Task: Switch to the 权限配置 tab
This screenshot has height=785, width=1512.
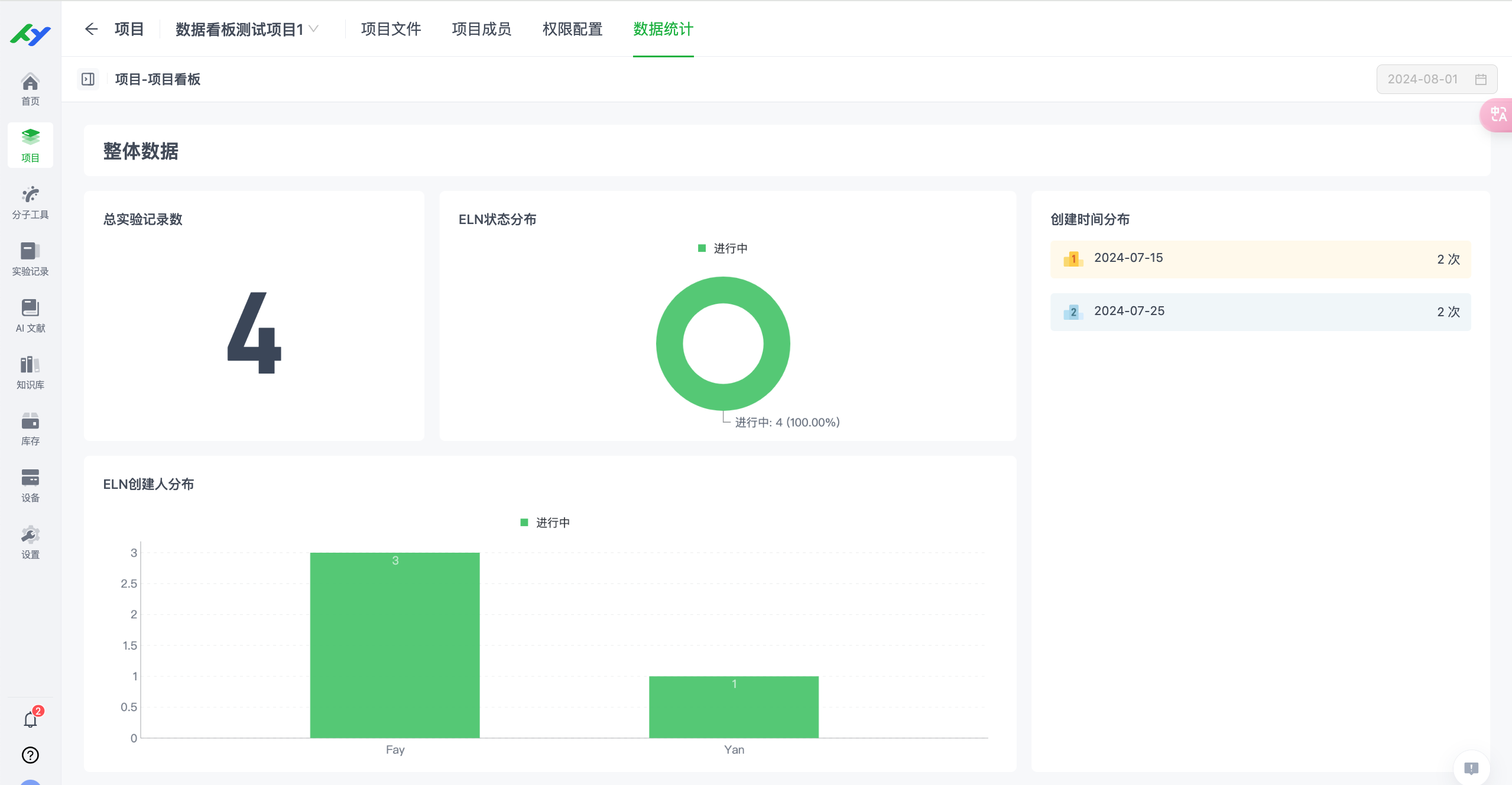Action: [x=572, y=29]
